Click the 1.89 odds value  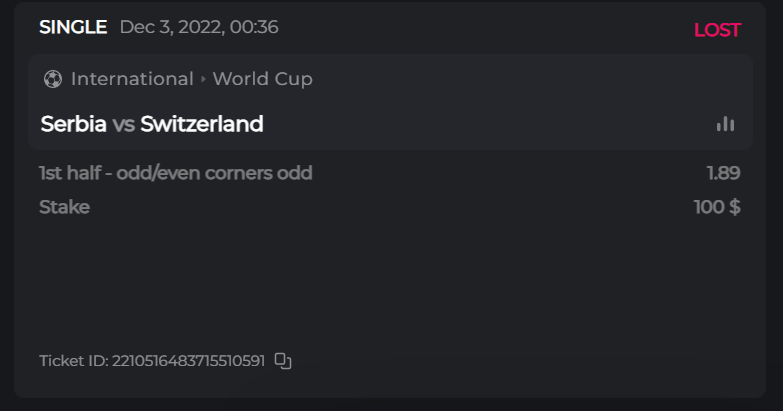723,173
